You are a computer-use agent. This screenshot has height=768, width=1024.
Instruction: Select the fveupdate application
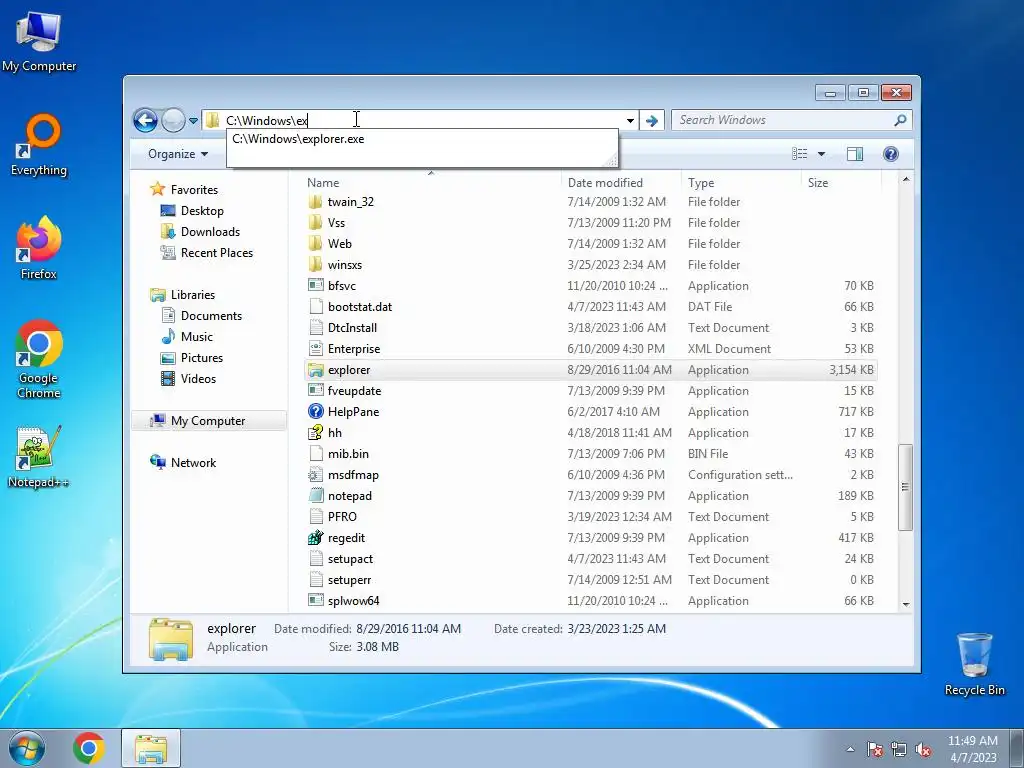(x=354, y=391)
